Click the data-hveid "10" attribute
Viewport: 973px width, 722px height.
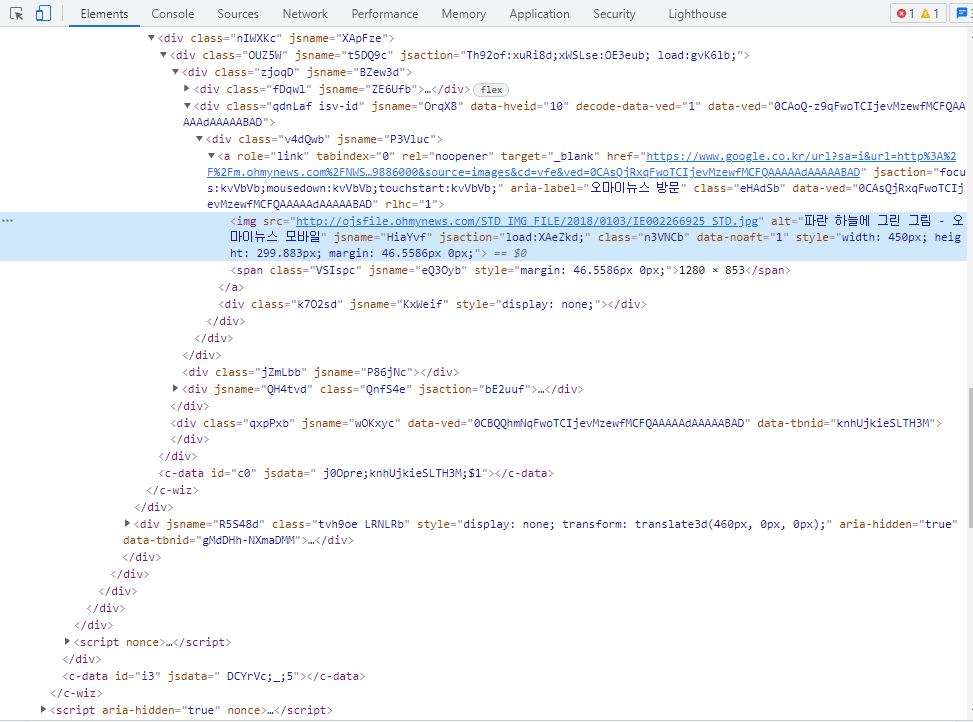(520, 106)
